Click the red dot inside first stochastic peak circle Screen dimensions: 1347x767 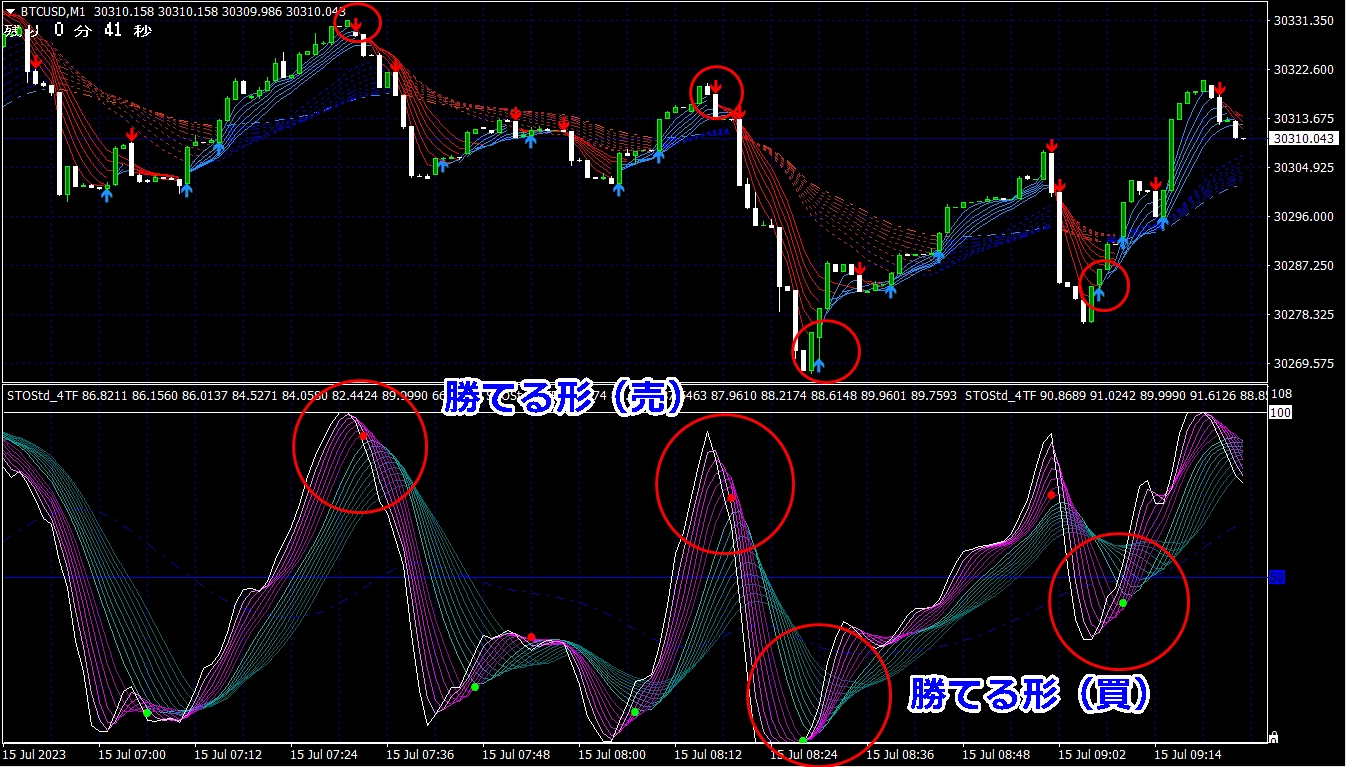coord(363,437)
